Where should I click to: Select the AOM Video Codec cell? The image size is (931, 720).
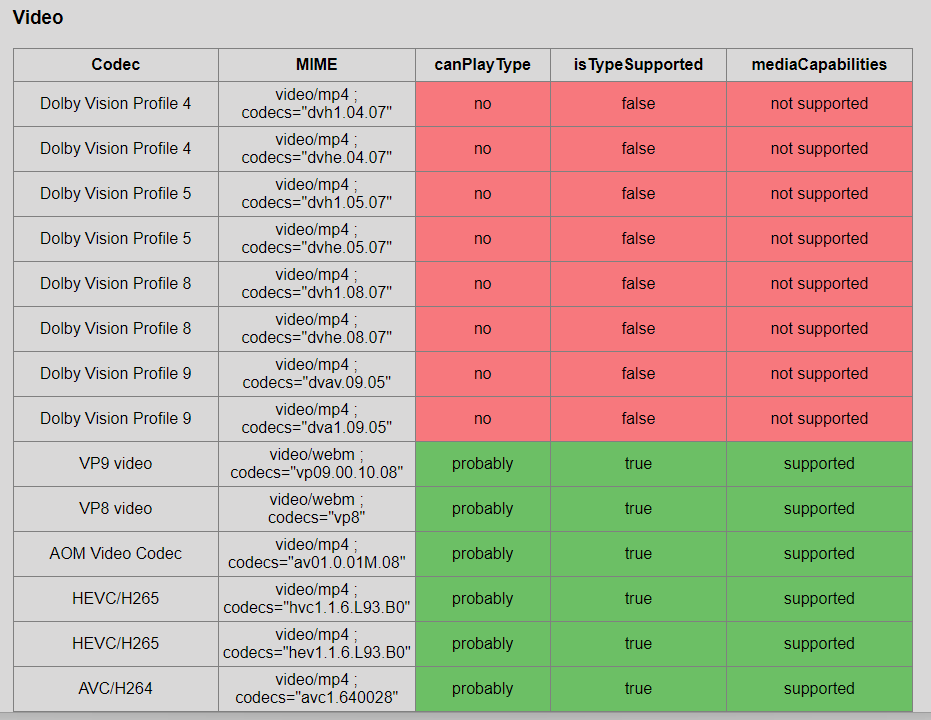tap(115, 554)
